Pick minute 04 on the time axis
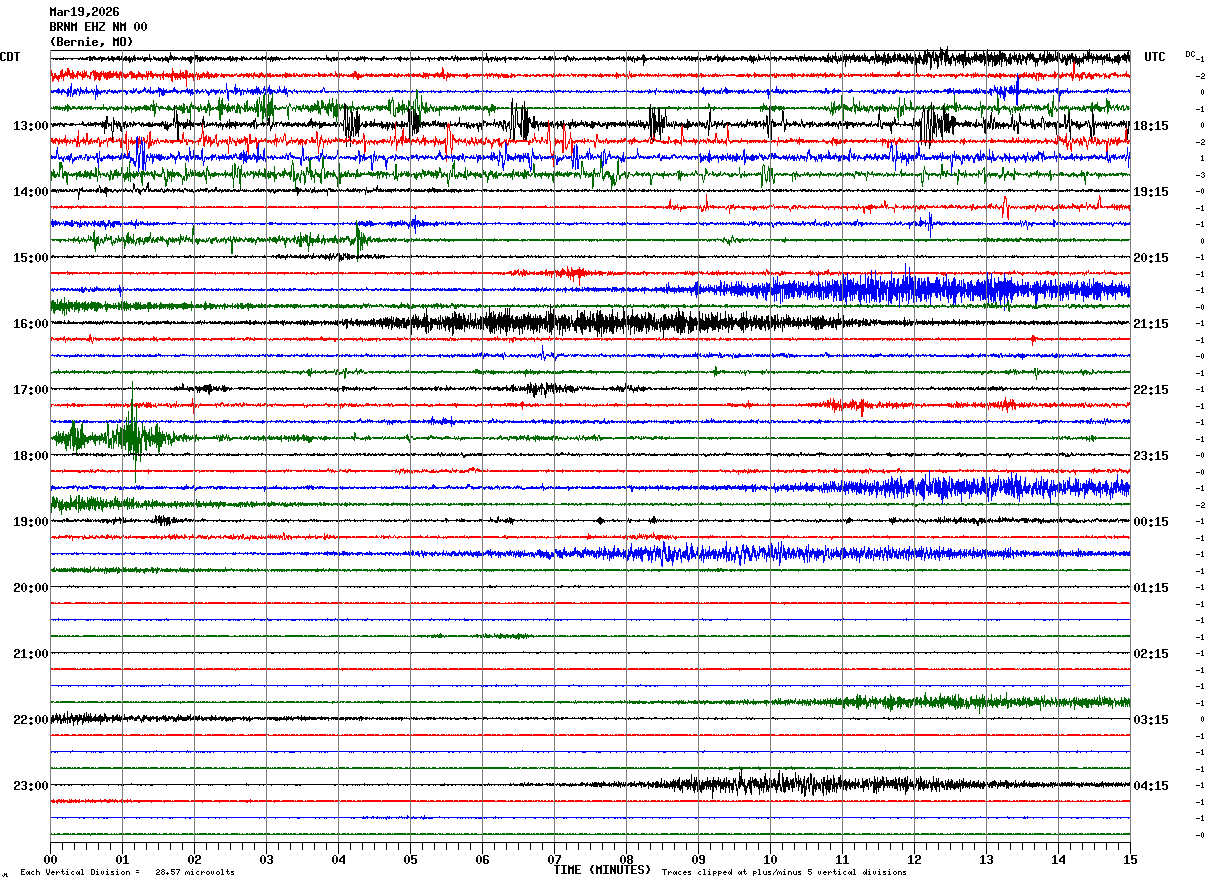The width and height of the screenshot is (1210, 886). tap(338, 859)
